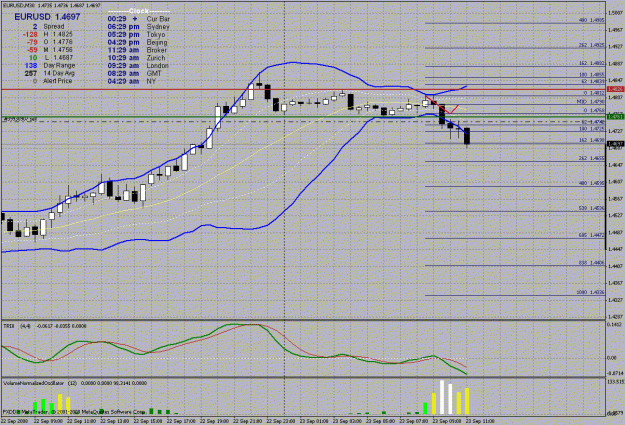Select the 1080 level line near chart bottom
The height and width of the screenshot is (425, 625).
pyautogui.click(x=515, y=295)
